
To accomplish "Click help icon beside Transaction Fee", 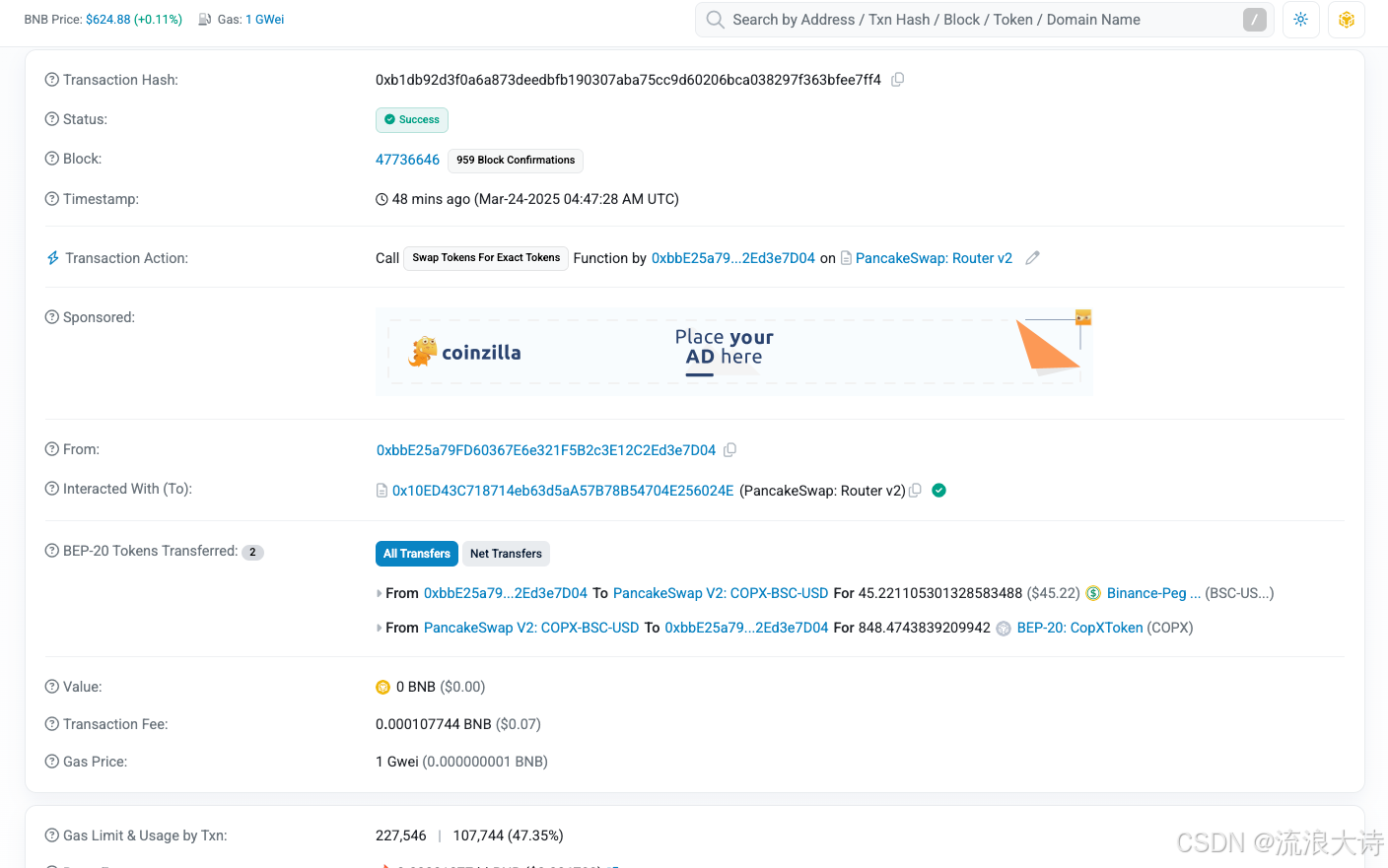I will 52,724.
